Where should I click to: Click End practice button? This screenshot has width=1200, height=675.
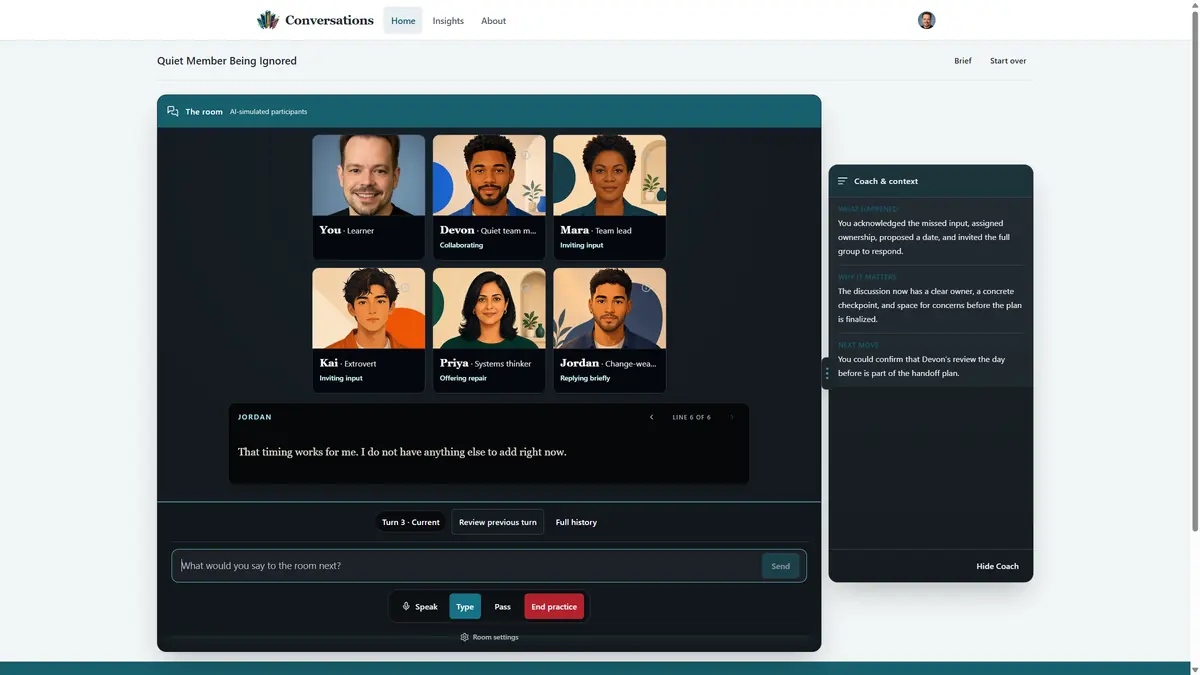(554, 606)
